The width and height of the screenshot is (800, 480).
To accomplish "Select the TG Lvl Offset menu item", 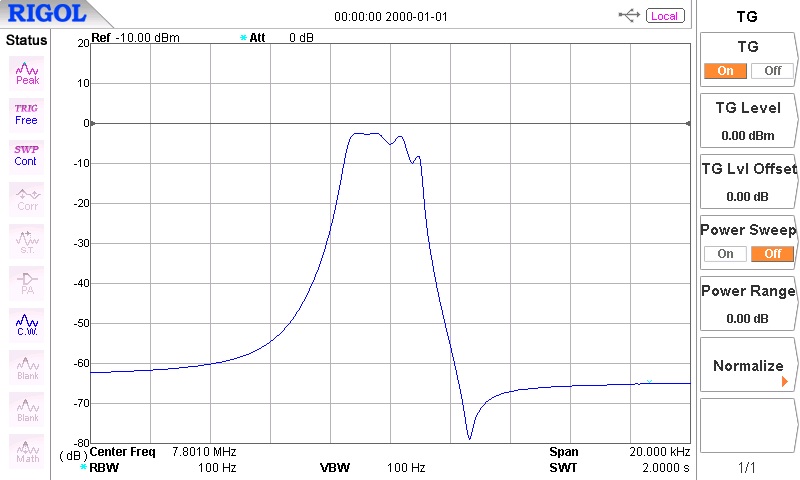I will 748,182.
